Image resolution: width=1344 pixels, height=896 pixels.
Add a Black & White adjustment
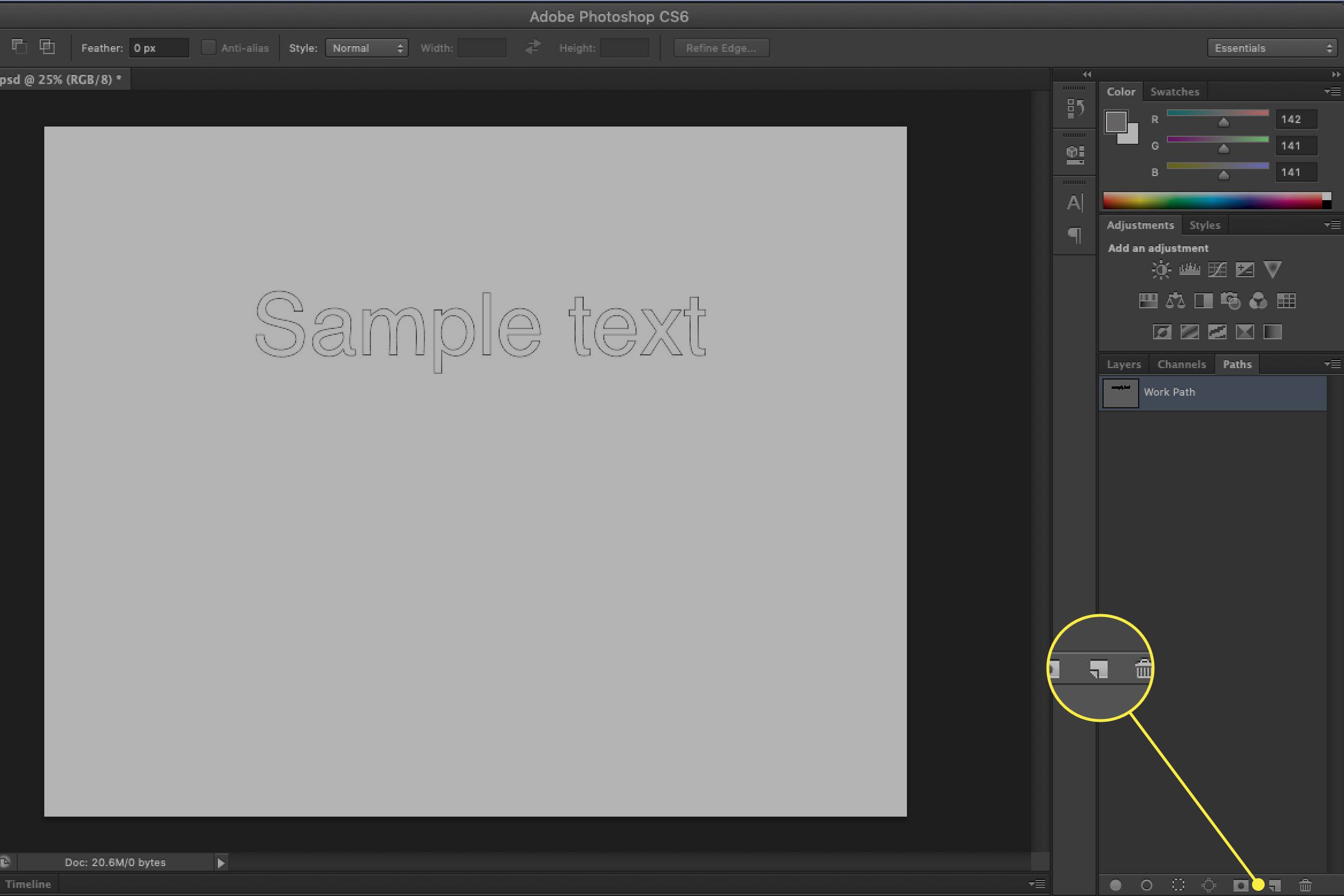point(1203,301)
